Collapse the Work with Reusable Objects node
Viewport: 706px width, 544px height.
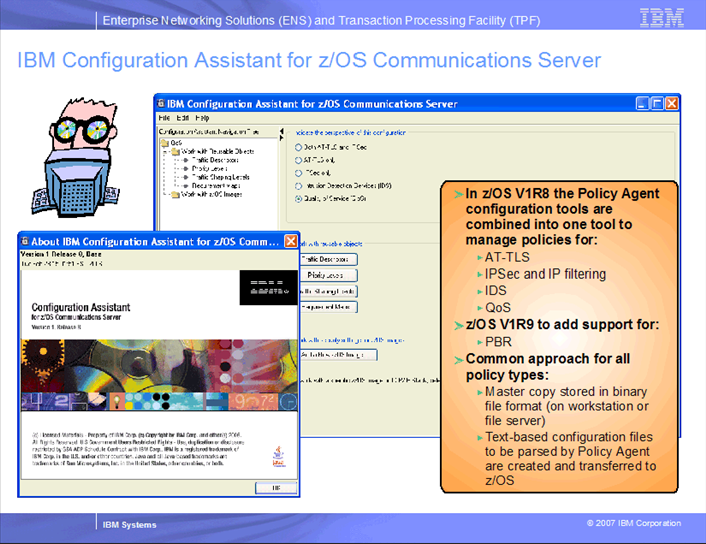[165, 152]
